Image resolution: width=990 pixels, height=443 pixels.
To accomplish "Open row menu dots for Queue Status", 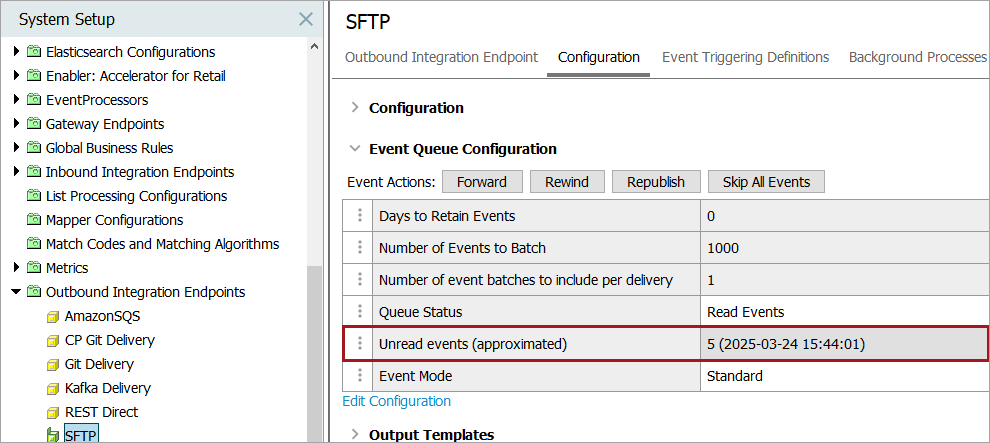I will (358, 311).
